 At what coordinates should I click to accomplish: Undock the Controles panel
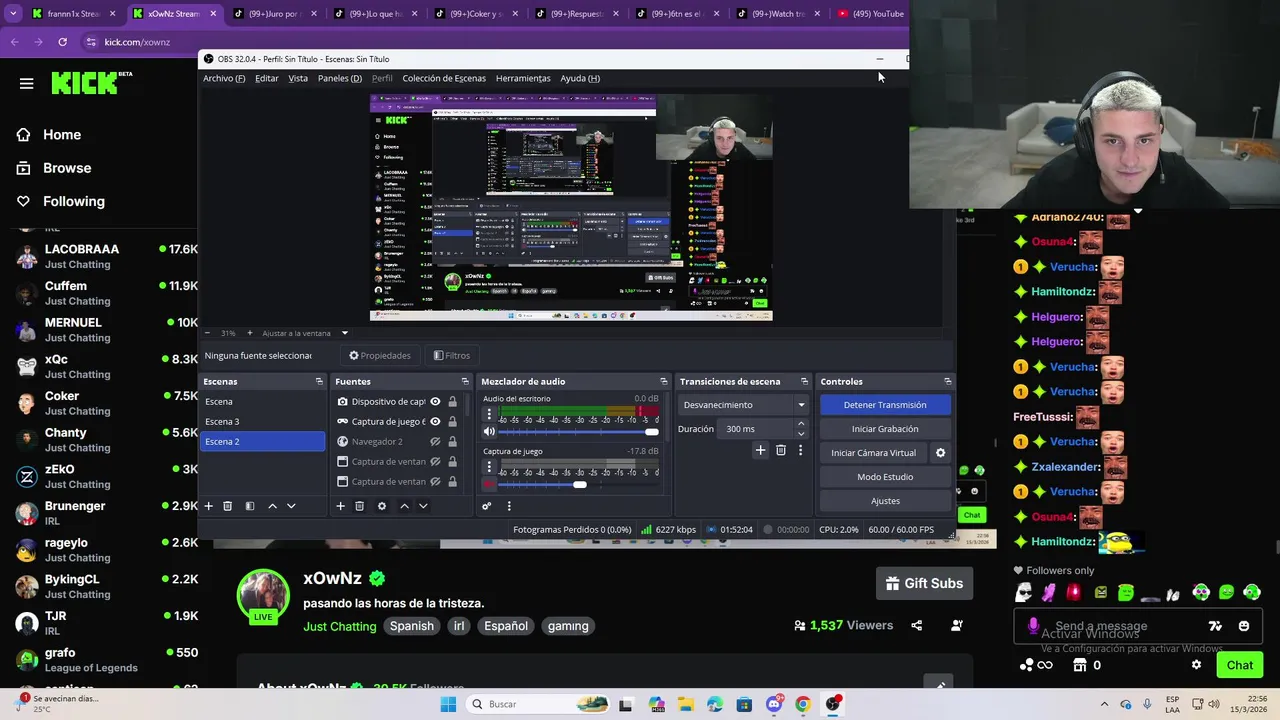click(x=947, y=381)
